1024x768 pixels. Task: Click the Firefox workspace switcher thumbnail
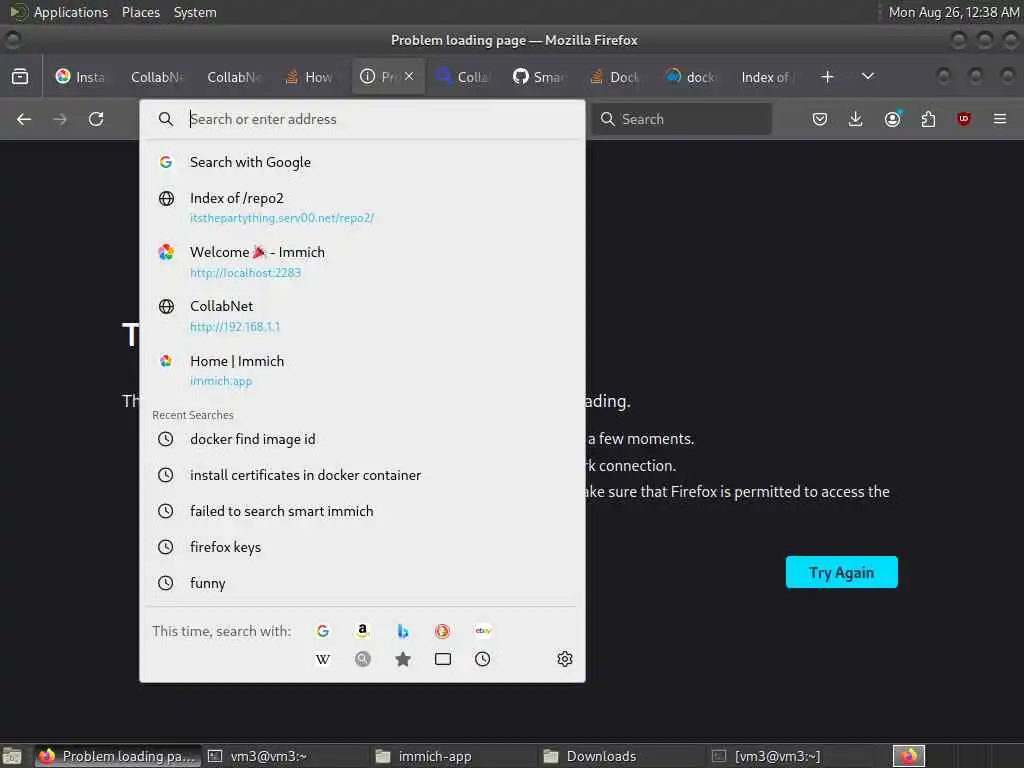pyautogui.click(x=909, y=756)
